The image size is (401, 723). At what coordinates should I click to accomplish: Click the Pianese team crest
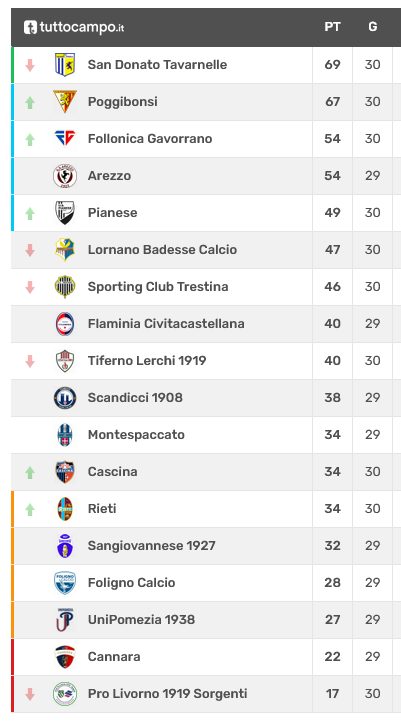tap(65, 213)
